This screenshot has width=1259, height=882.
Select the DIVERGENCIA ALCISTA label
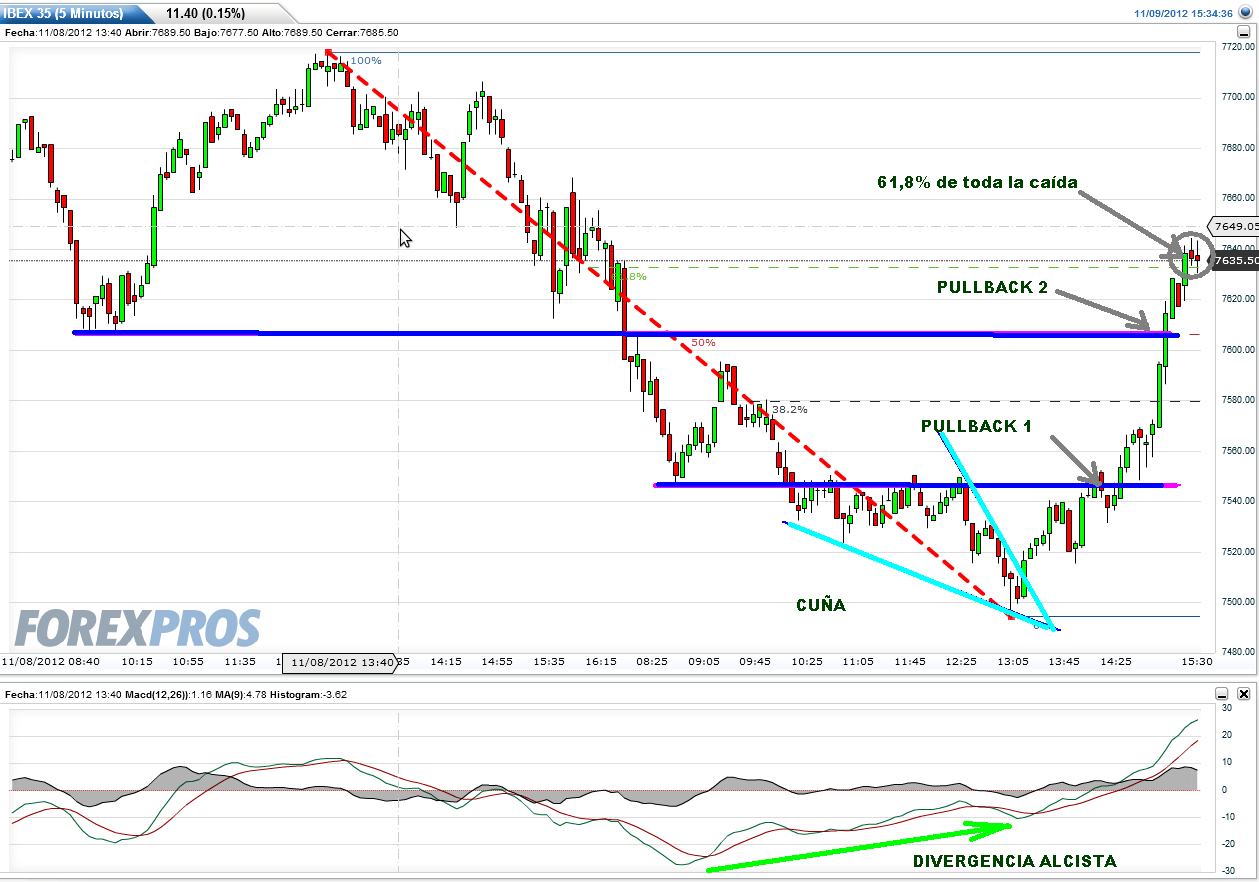[x=1015, y=861]
